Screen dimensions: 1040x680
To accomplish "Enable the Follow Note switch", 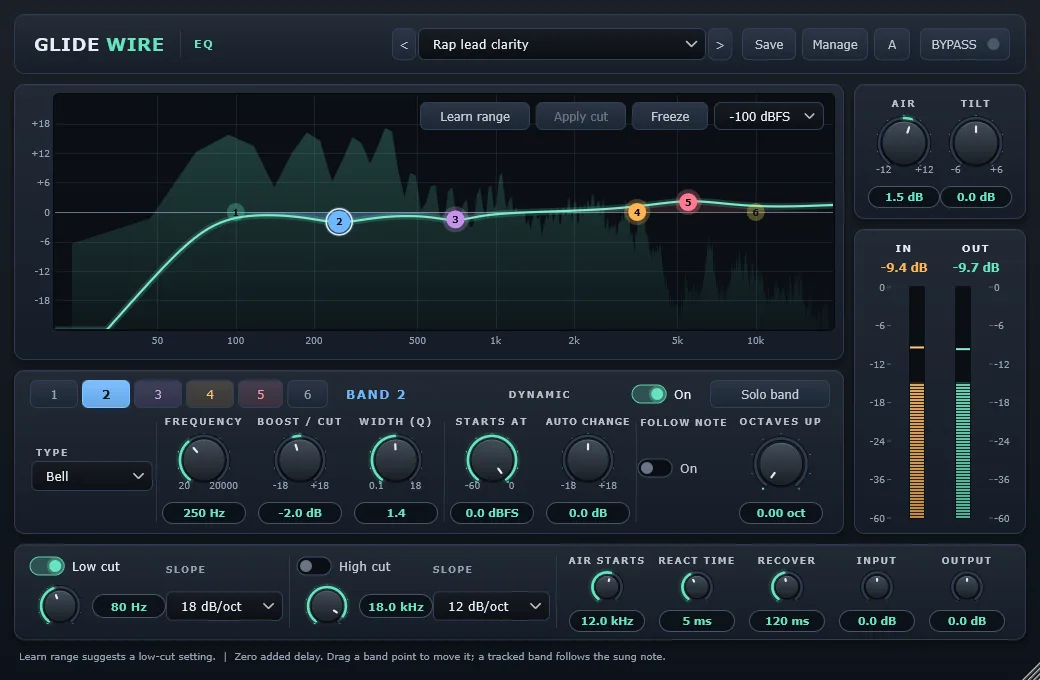I will point(655,468).
